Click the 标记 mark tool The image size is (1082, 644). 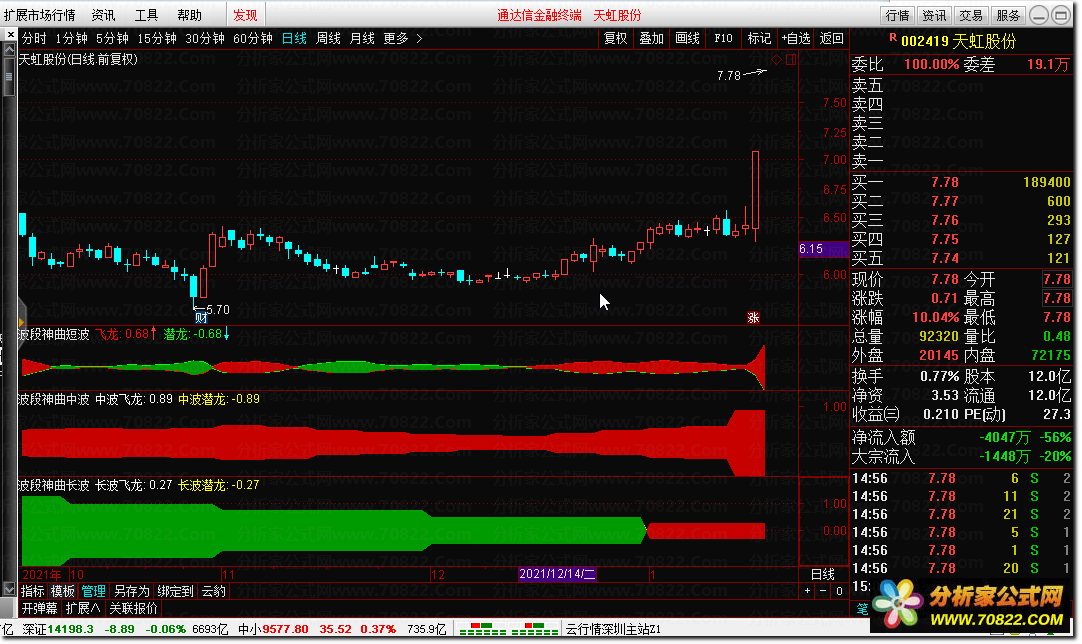(759, 39)
